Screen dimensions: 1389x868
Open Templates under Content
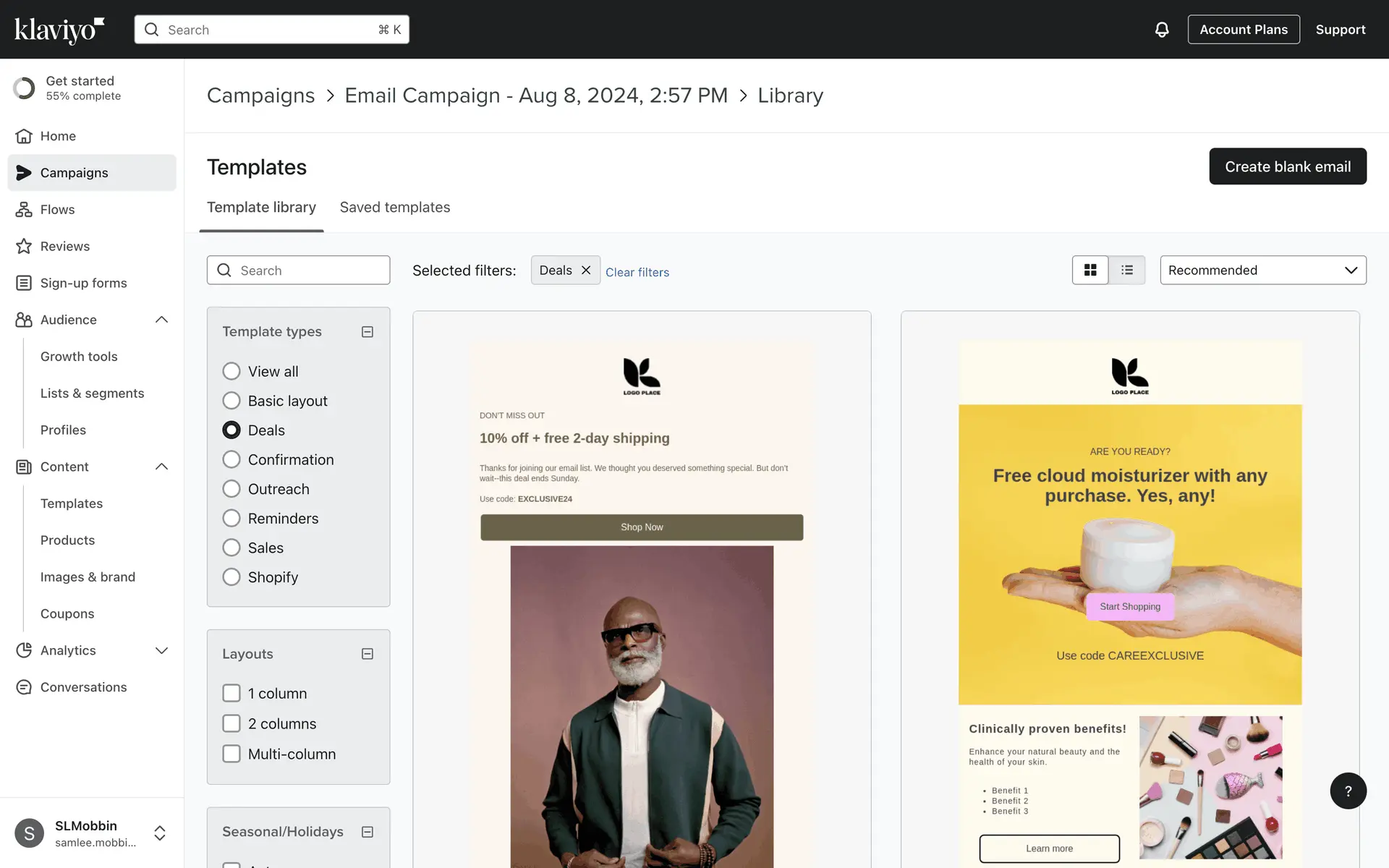coord(72,503)
